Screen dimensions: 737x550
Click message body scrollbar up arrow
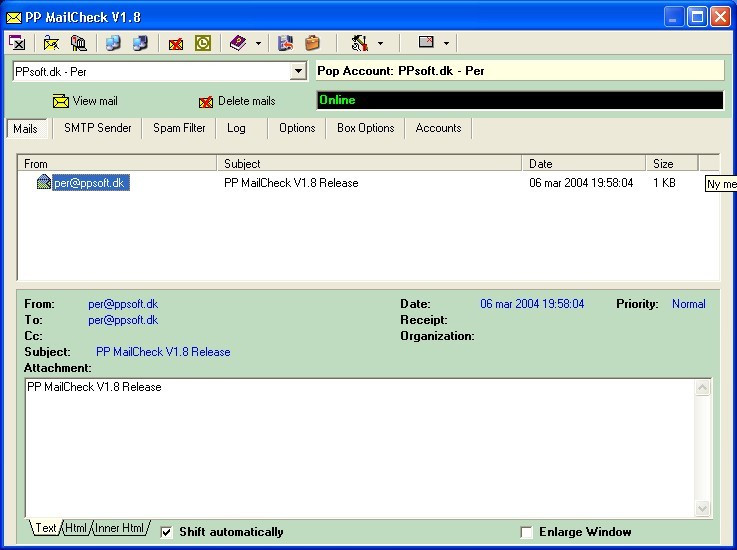pos(703,388)
